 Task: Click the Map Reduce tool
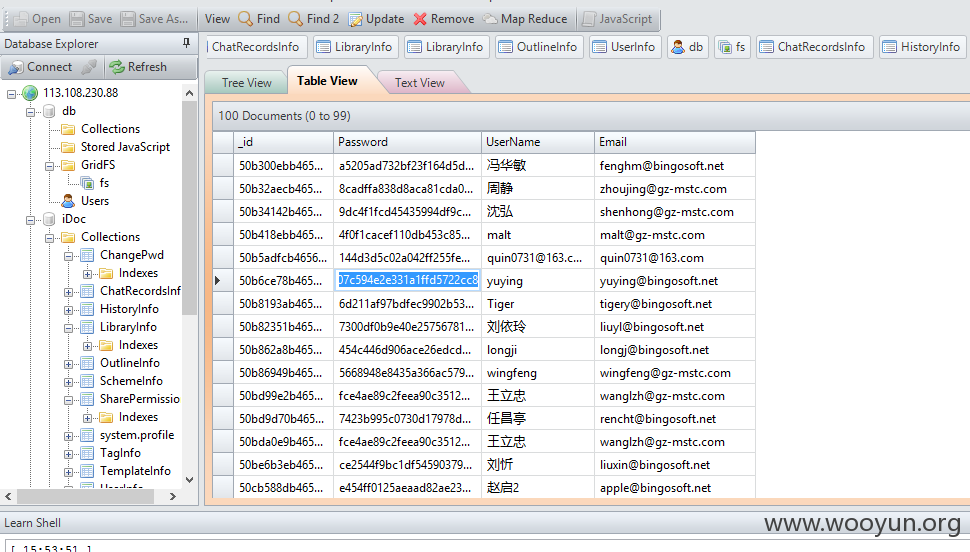pos(525,19)
